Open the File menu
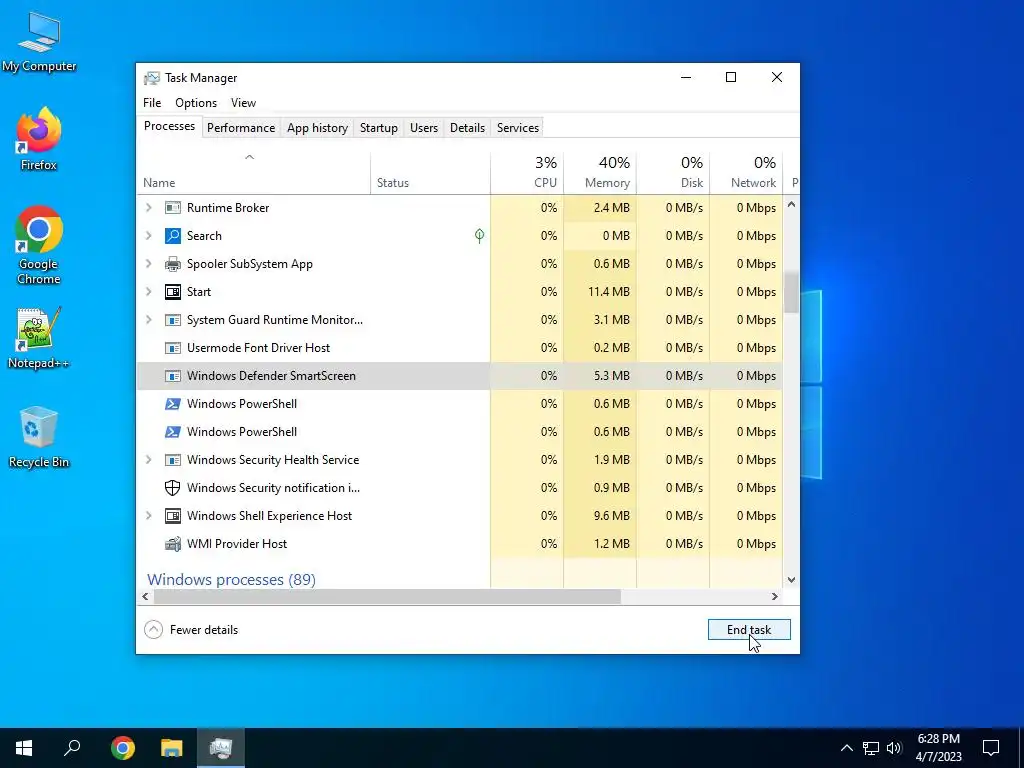 152,103
